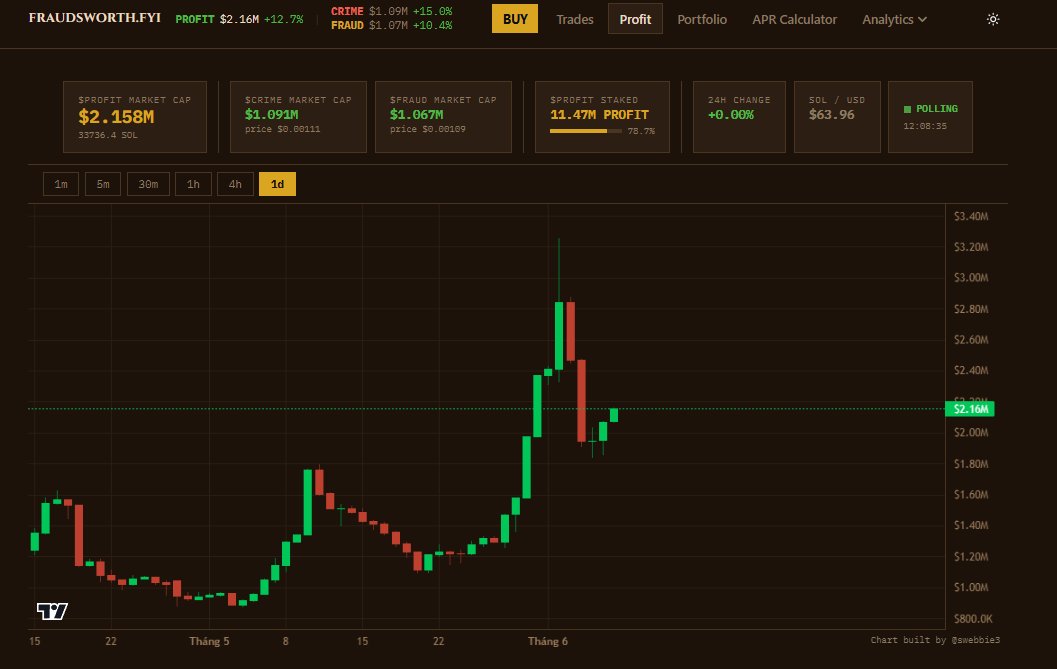Click the $2.00M price axis label
The image size is (1057, 669).
[x=971, y=432]
